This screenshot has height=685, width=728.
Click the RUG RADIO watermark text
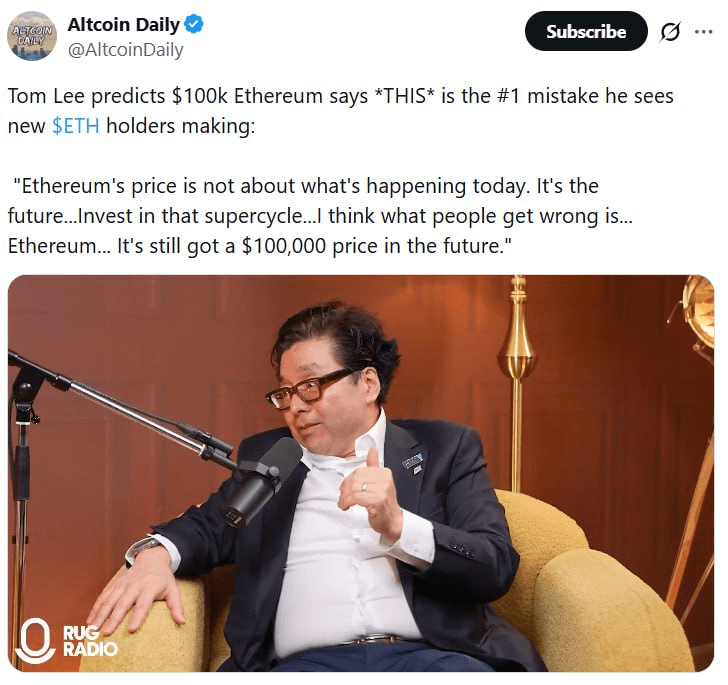point(90,641)
